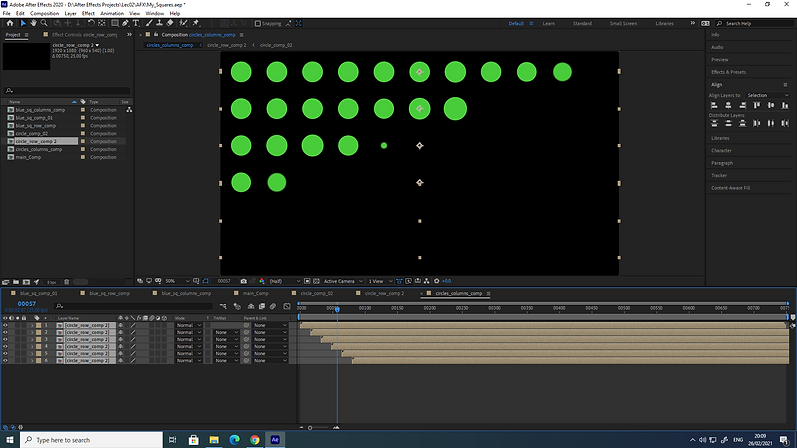Select the Clone Stamp tool
The height and width of the screenshot is (448, 797).
159,23
